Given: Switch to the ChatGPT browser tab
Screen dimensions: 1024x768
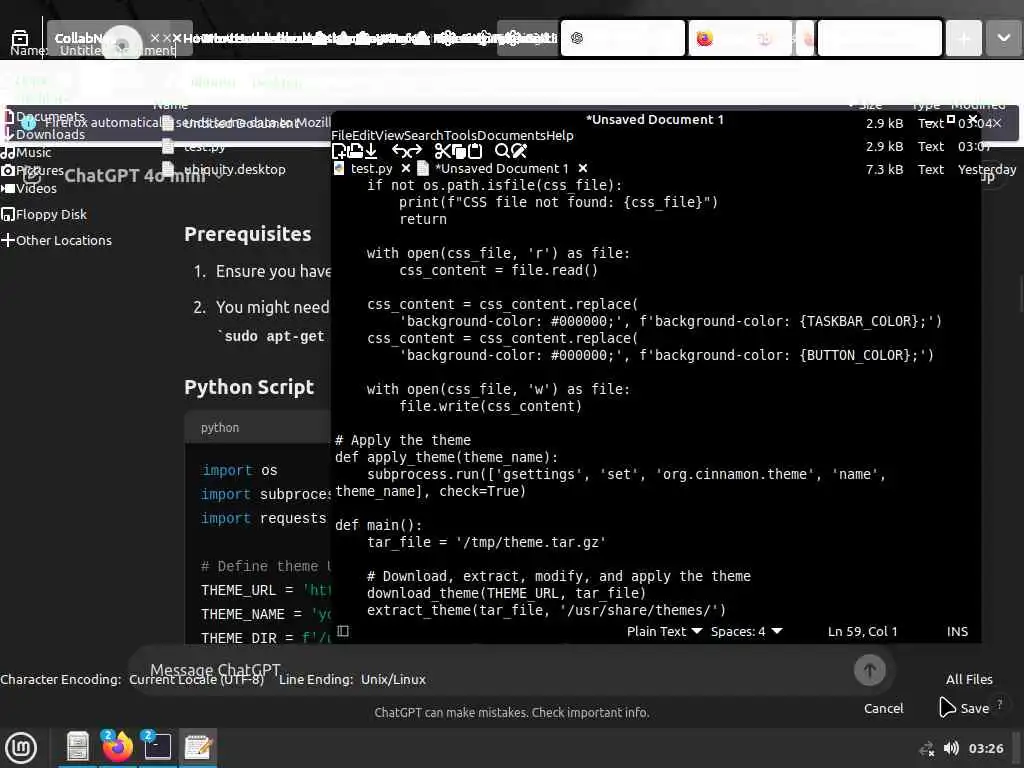Looking at the screenshot, I should coord(622,39).
